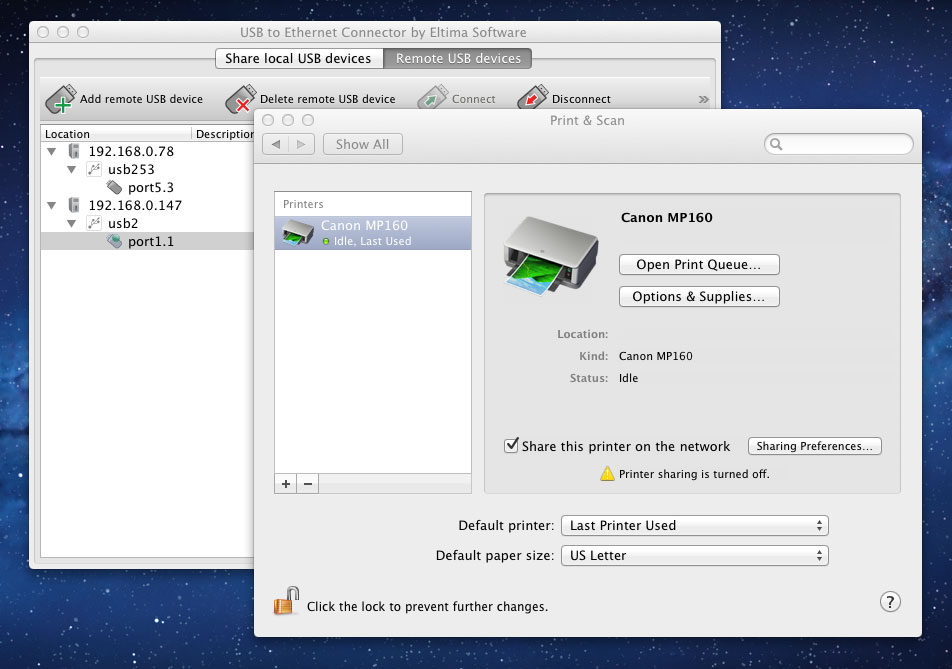Zoom the Print & Scan window
Viewport: 952px width, 669px height.
308,120
